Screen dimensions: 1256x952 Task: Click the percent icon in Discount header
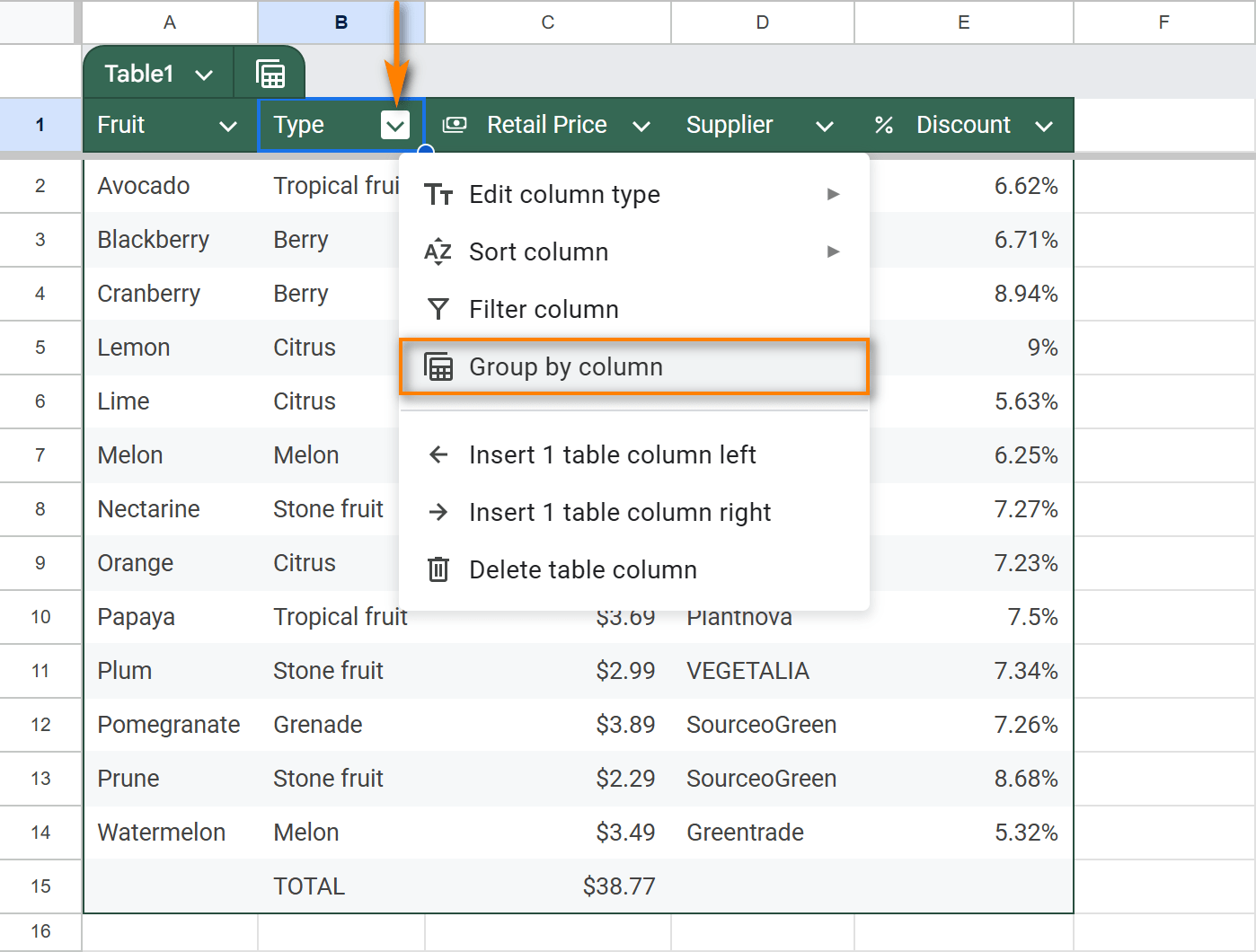[883, 125]
